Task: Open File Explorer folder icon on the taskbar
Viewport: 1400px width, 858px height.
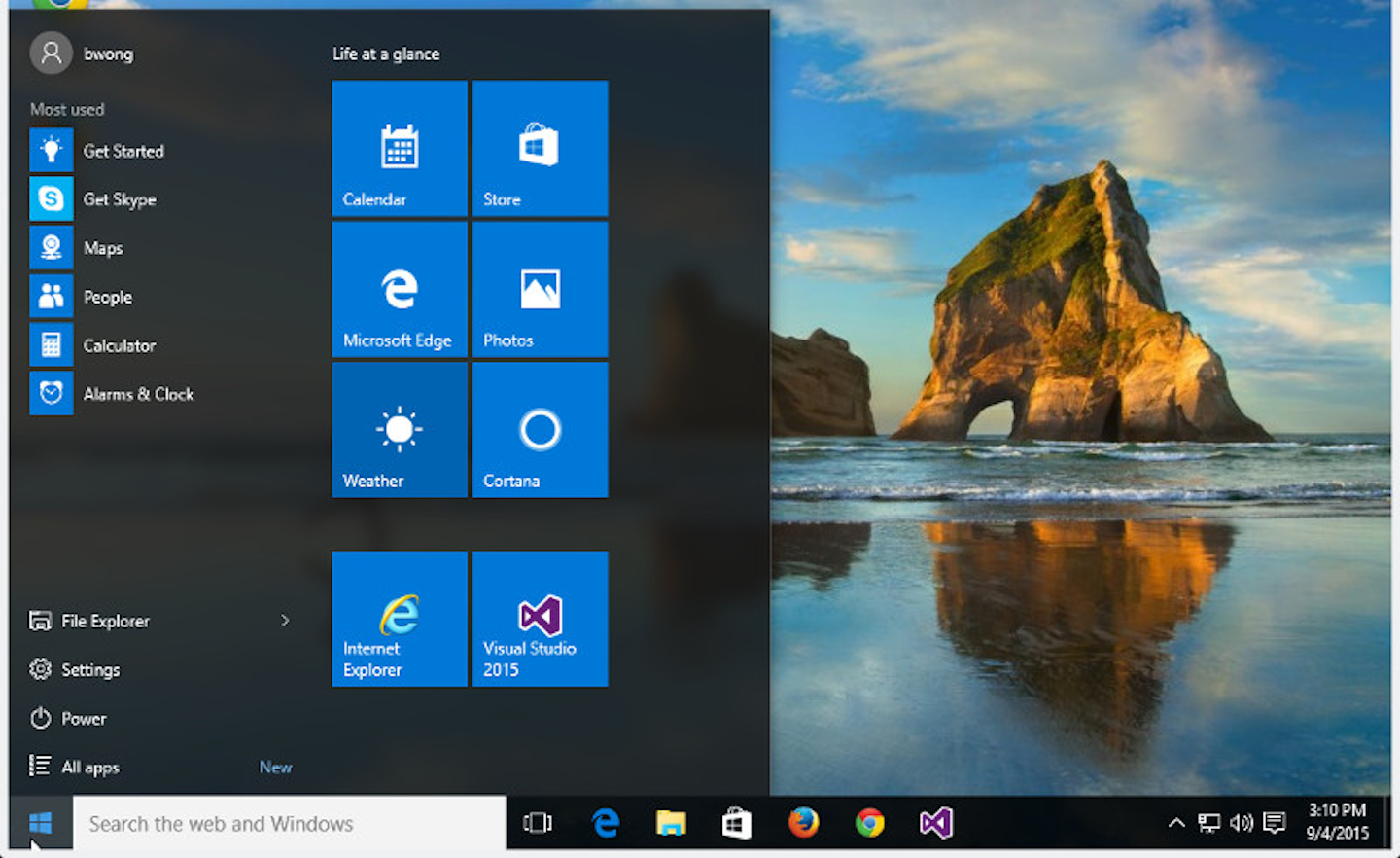Action: [671, 823]
